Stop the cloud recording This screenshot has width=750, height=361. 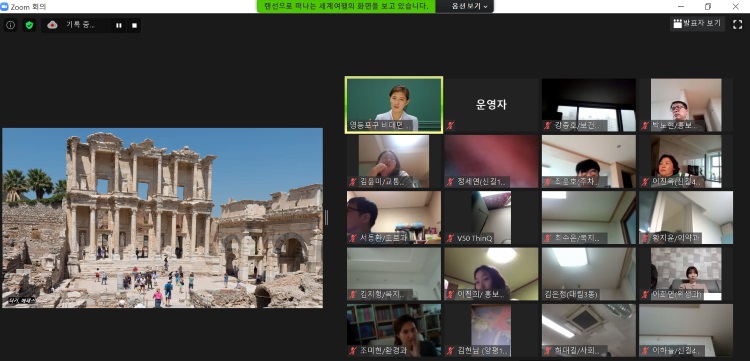point(134,26)
